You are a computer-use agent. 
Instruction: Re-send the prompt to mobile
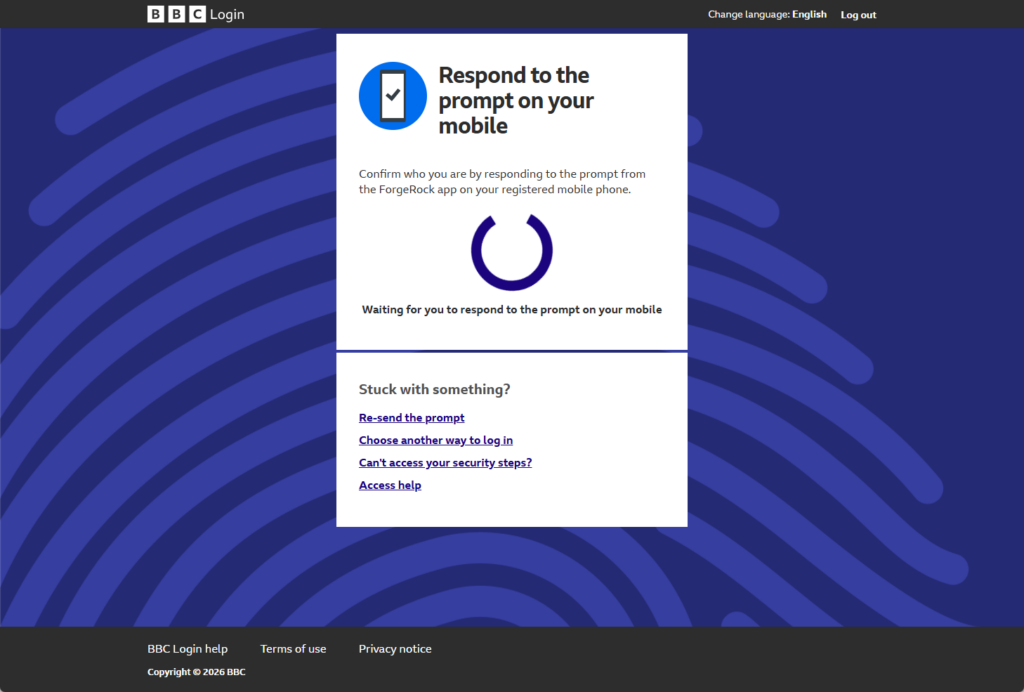[x=411, y=418]
